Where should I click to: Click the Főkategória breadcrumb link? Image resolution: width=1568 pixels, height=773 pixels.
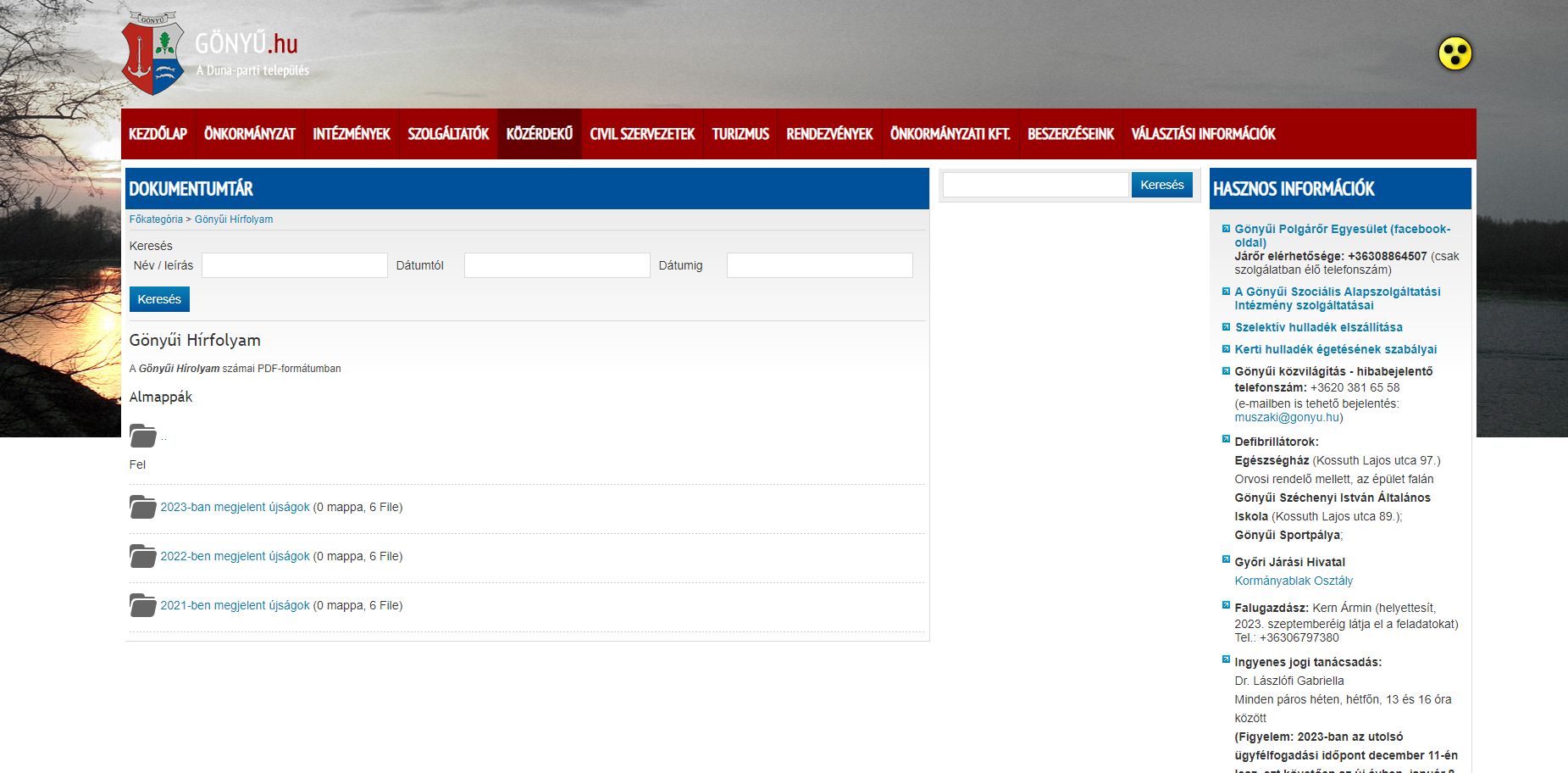coord(156,220)
